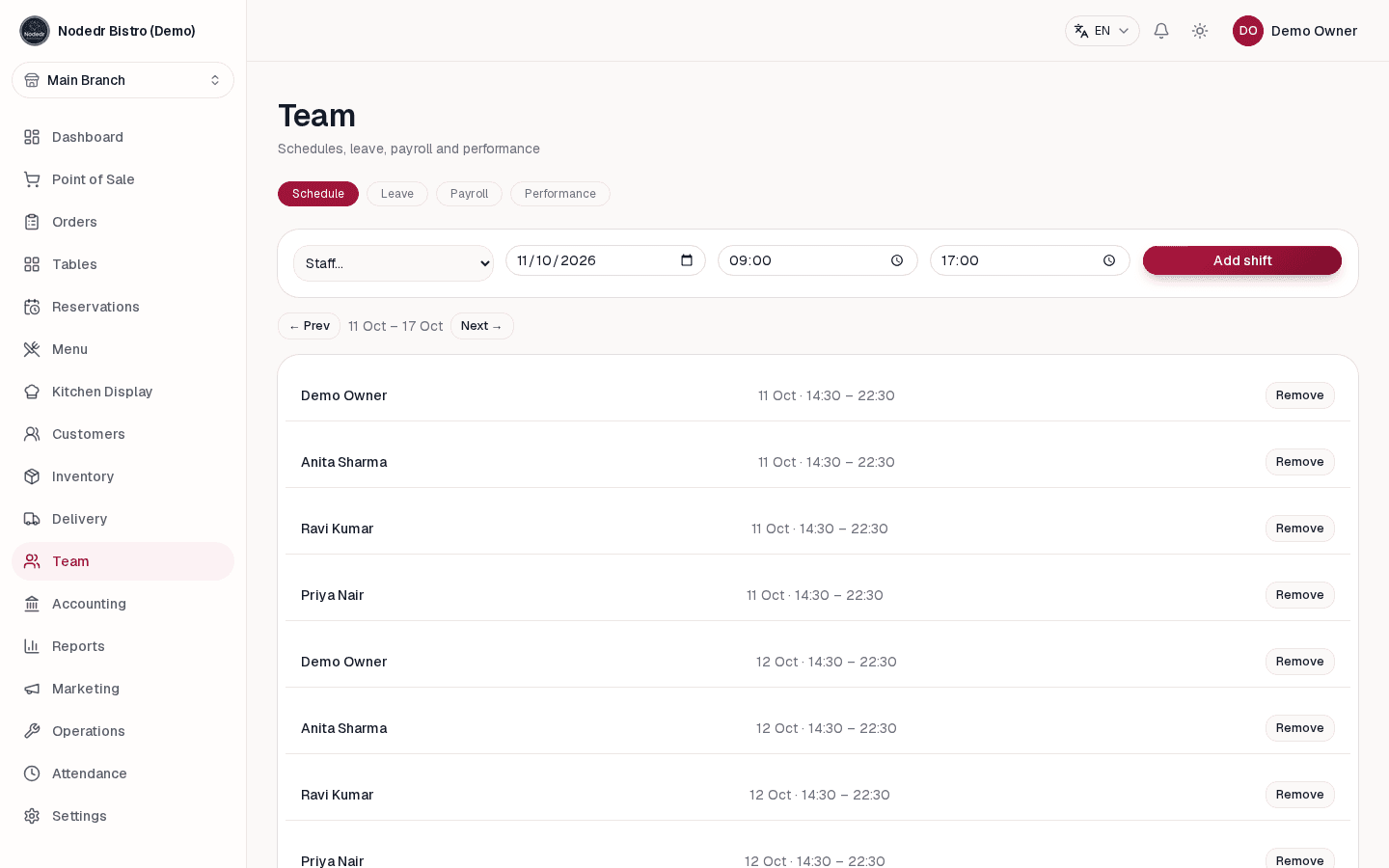The image size is (1389, 868).
Task: Click Demo Owner's 12 Oct · 14:30 – 22:30 time
Action: click(827, 662)
